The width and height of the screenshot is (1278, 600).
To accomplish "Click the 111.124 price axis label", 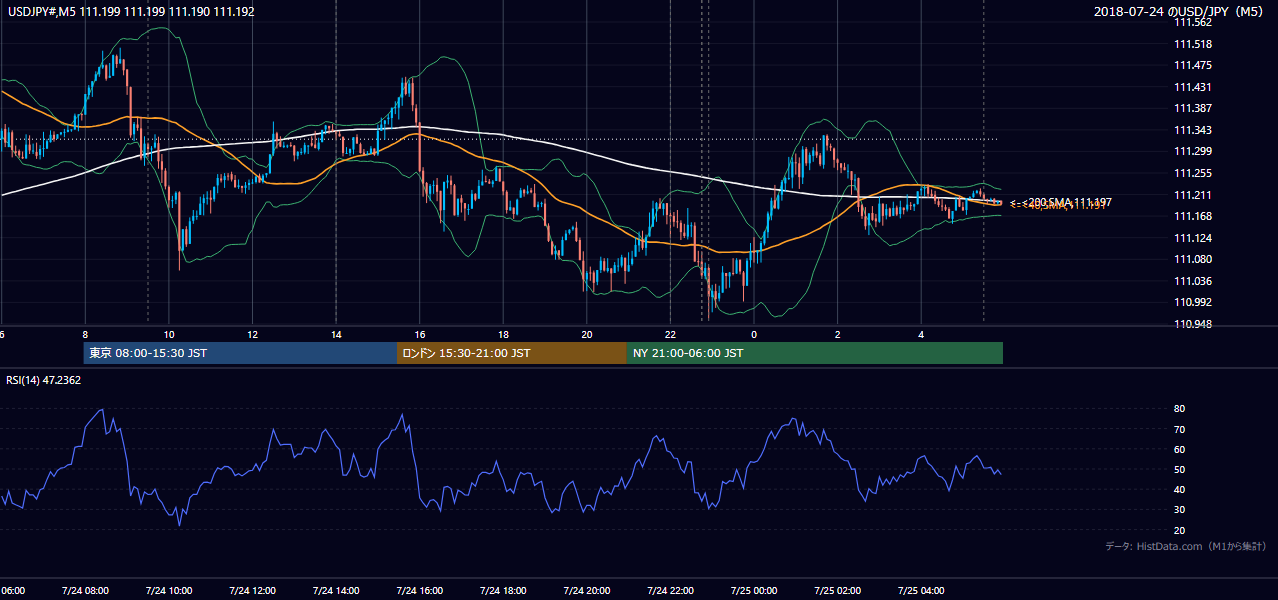I will pos(1193,238).
